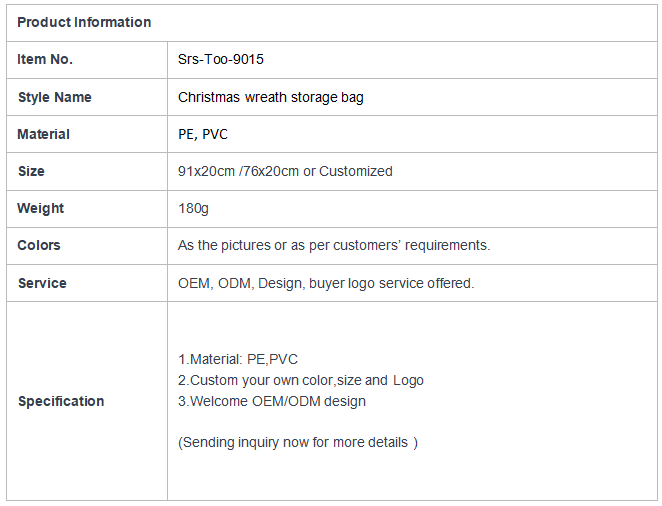Select the Specification label cell
Image resolution: width=662 pixels, height=506 pixels.
click(87, 401)
